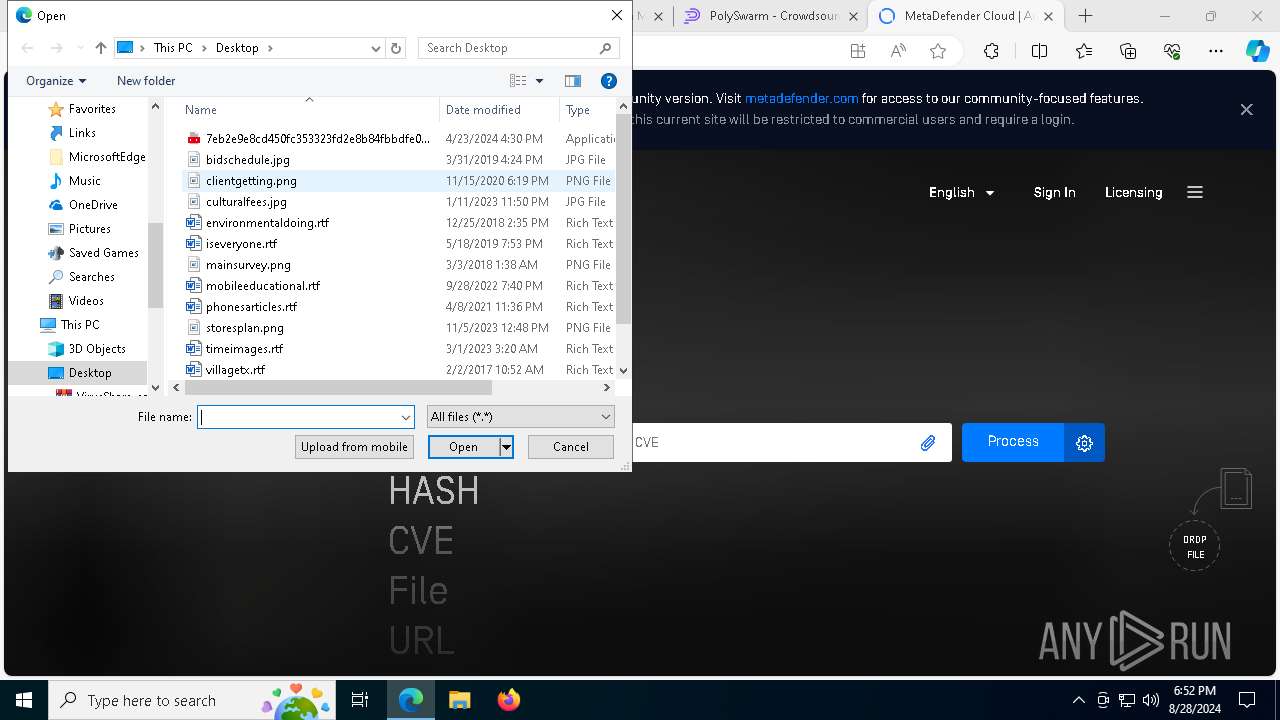Screen dimensions: 1280x720
Task: Open Edge favorites list icon
Action: 1084,51
